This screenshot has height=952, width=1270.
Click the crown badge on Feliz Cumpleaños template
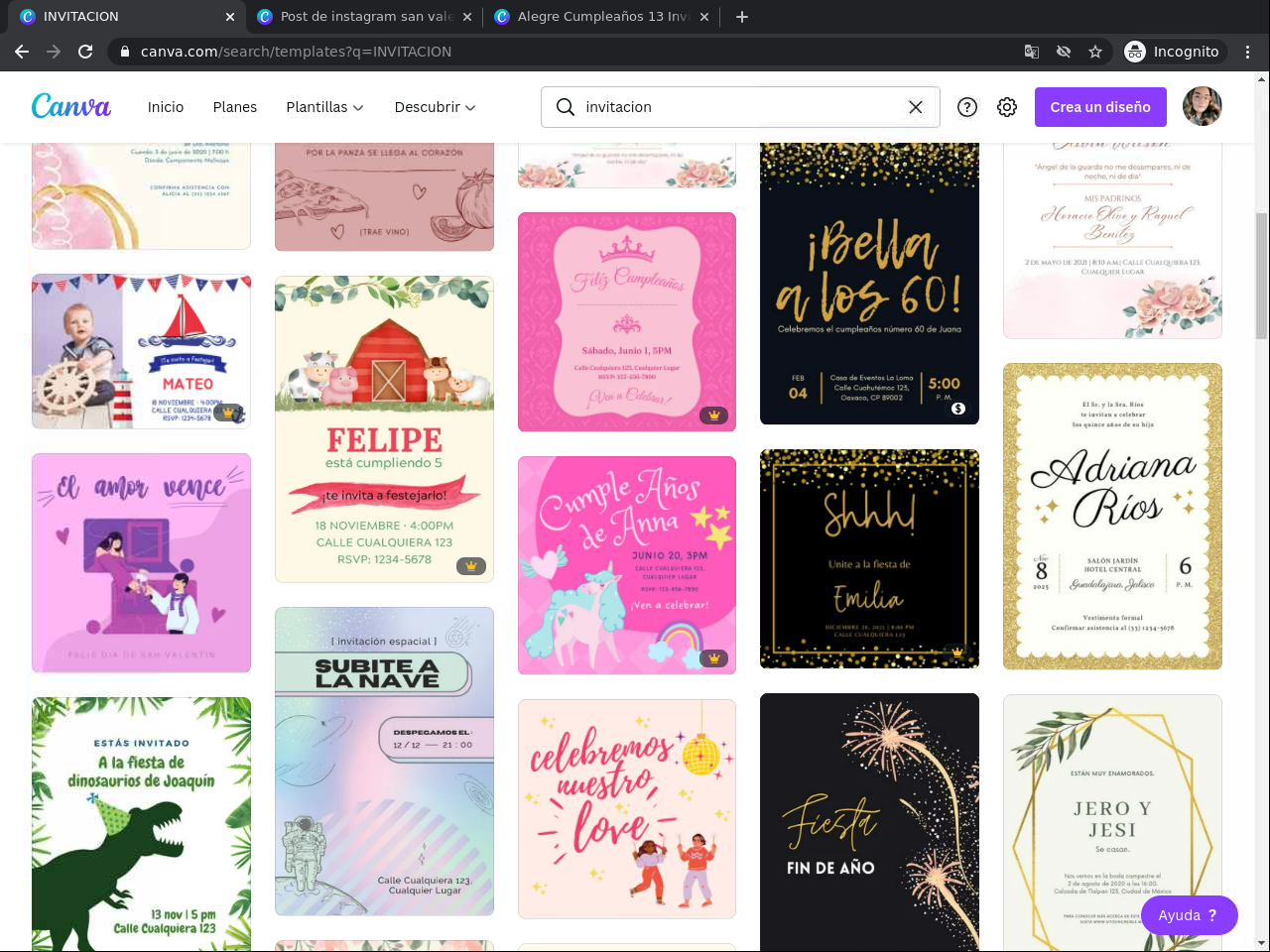tap(714, 416)
